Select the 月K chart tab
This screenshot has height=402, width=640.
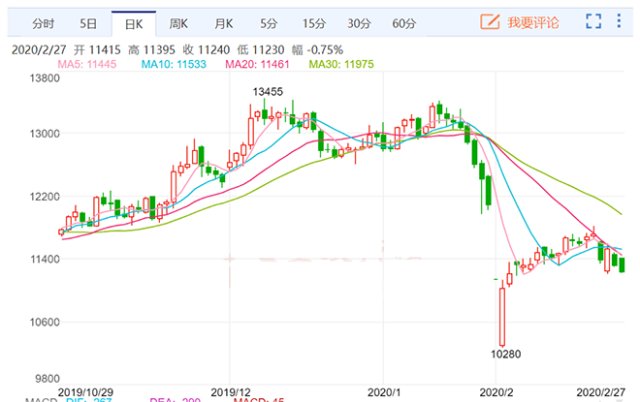pyautogui.click(x=224, y=24)
